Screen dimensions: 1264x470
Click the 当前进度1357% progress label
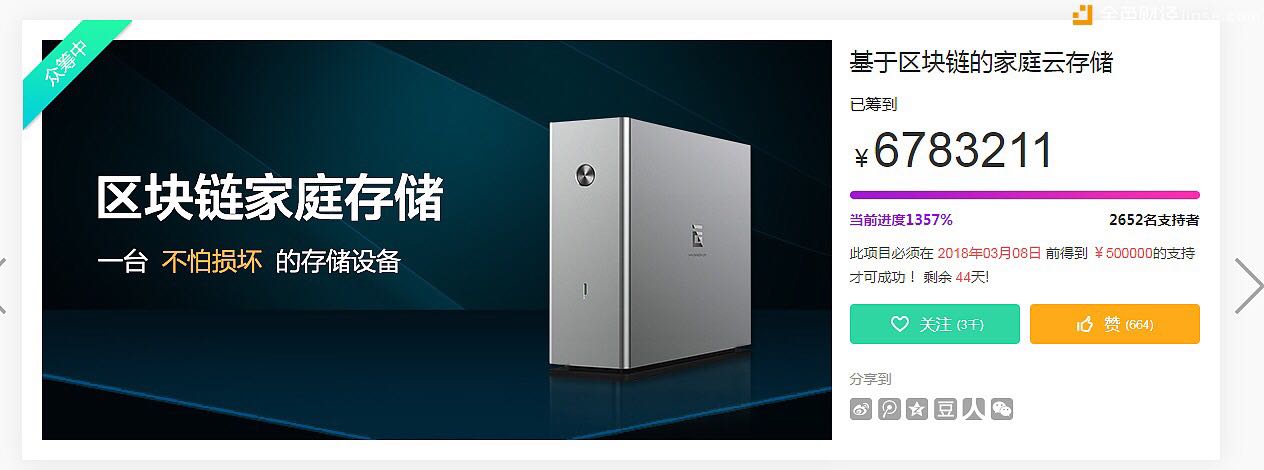pyautogui.click(x=901, y=220)
